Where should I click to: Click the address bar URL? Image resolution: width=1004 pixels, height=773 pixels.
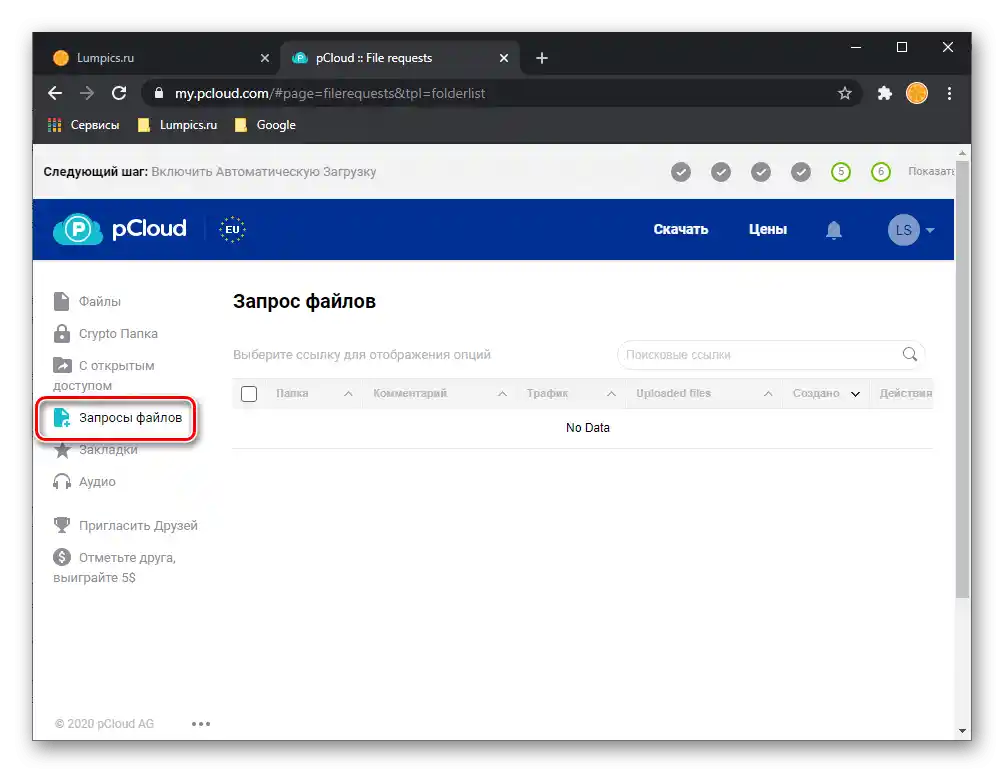pyautogui.click(x=330, y=94)
